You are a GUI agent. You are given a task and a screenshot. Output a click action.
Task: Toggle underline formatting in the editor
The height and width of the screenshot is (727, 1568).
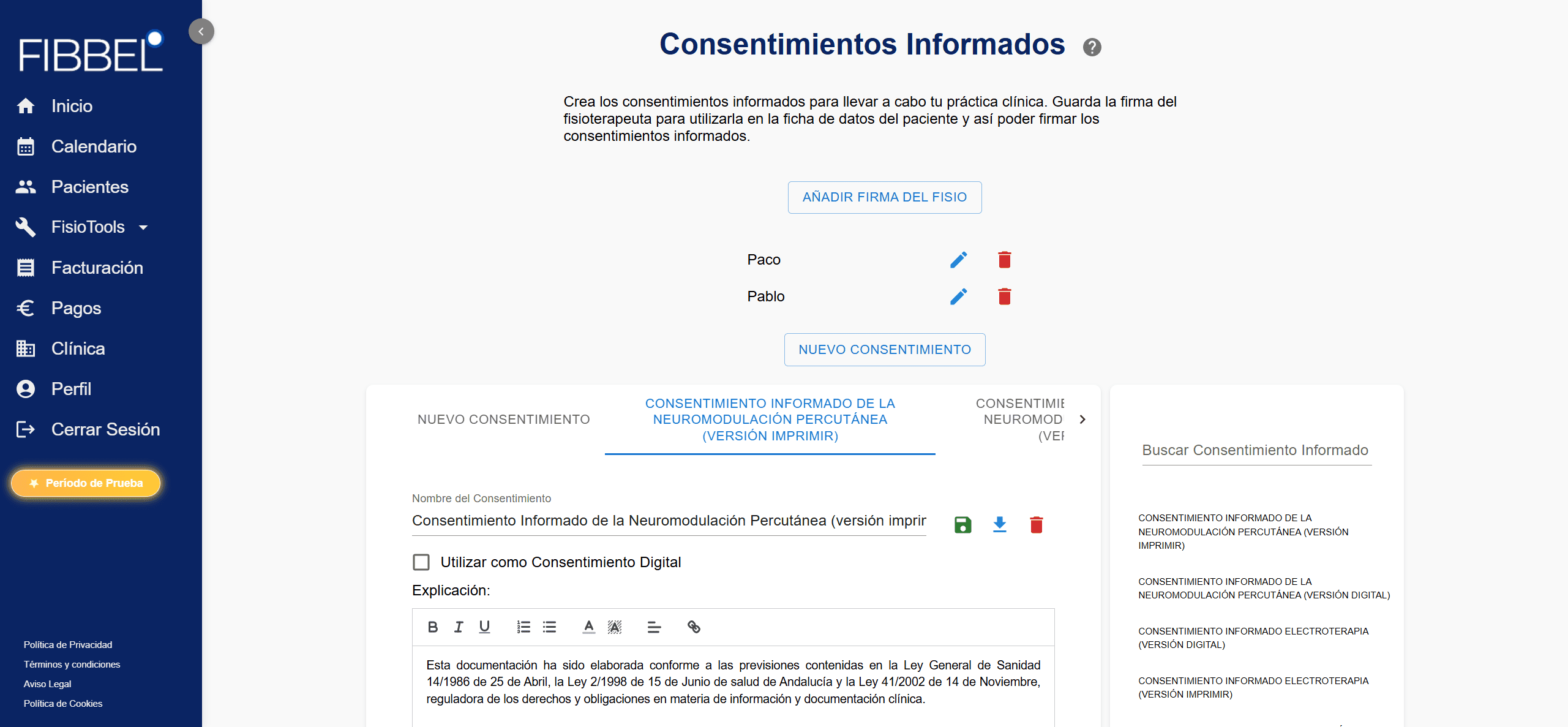(x=484, y=627)
